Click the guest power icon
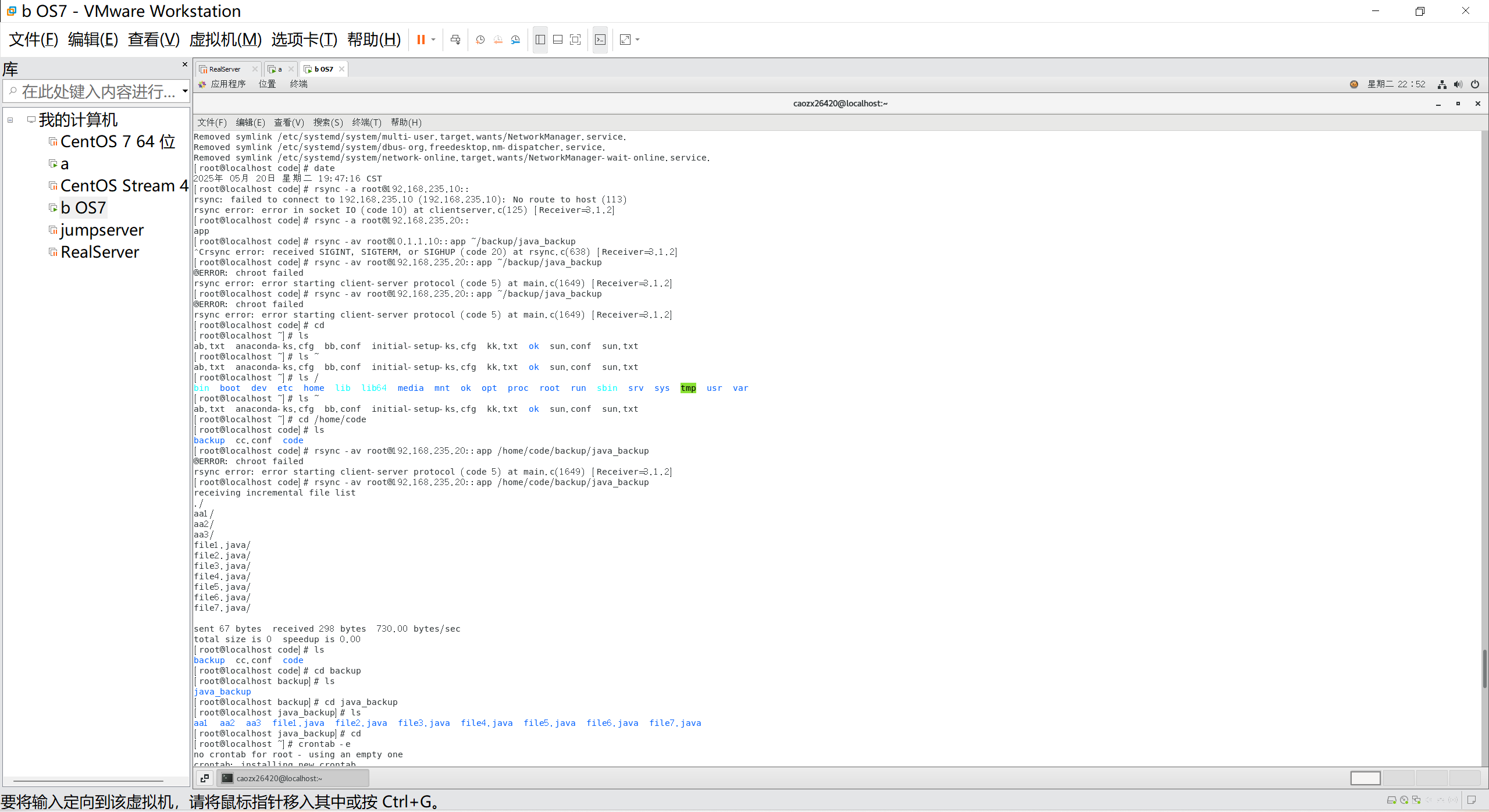 1475,84
